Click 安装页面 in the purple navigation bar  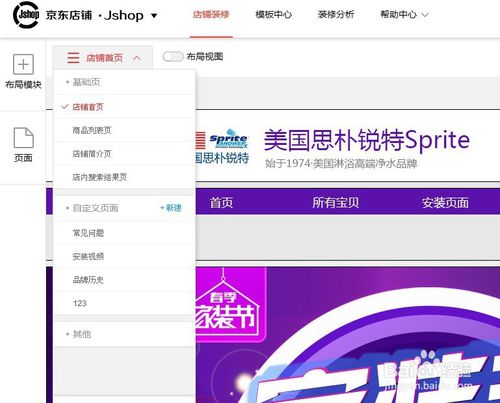(x=445, y=202)
